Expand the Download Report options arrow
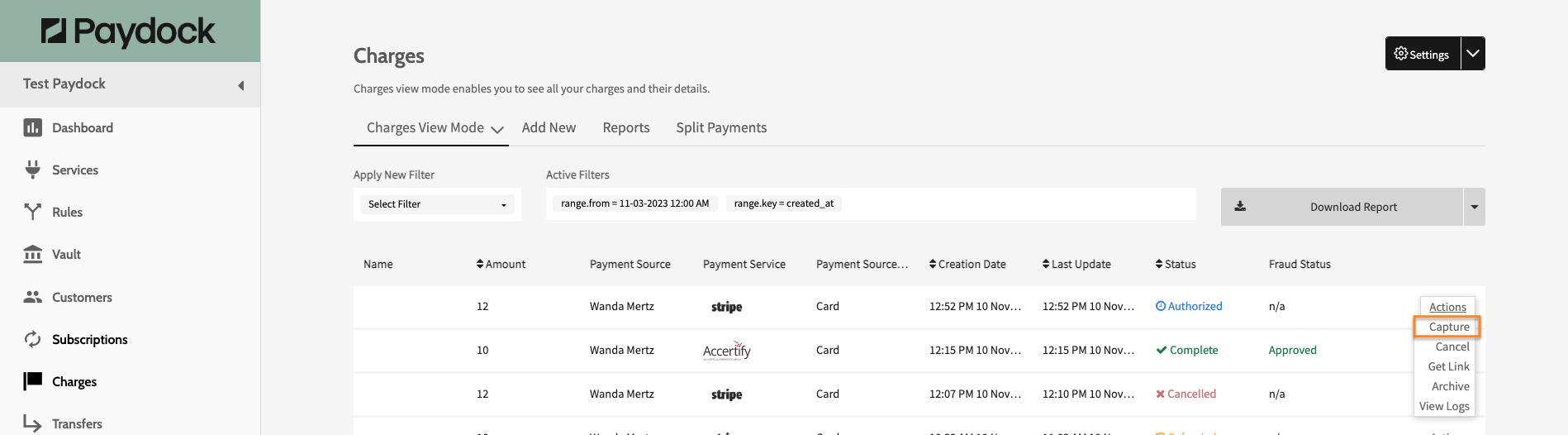 (x=1474, y=207)
